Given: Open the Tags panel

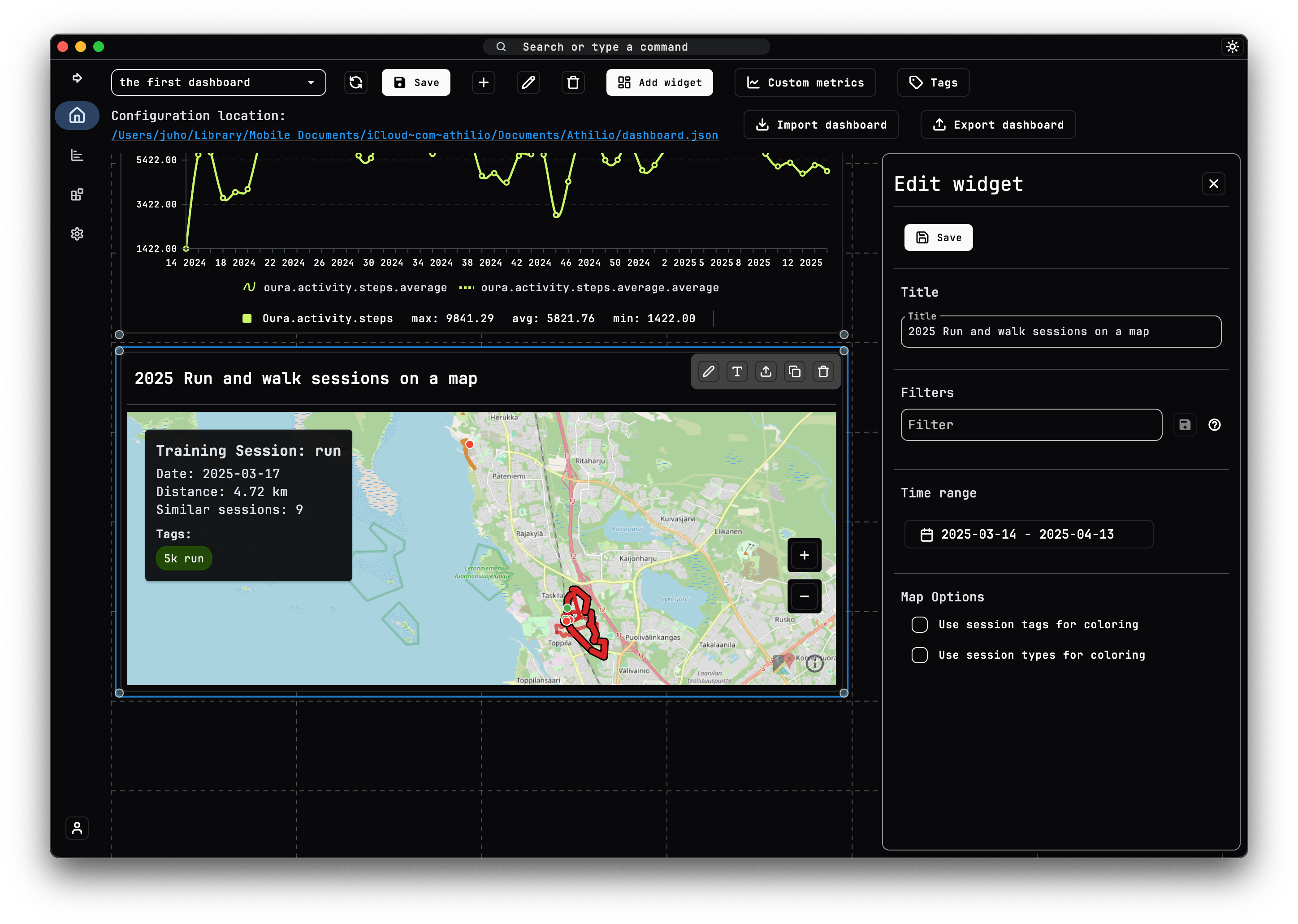Looking at the screenshot, I should [933, 82].
